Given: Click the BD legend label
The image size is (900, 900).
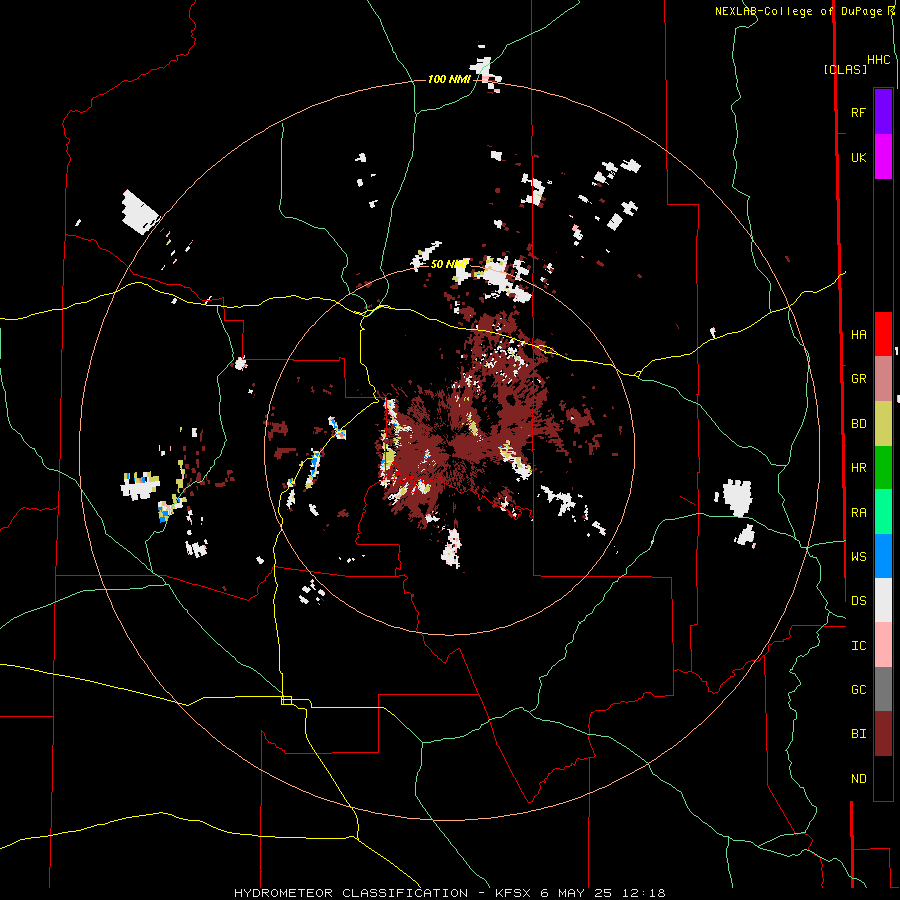Looking at the screenshot, I should coord(858,424).
